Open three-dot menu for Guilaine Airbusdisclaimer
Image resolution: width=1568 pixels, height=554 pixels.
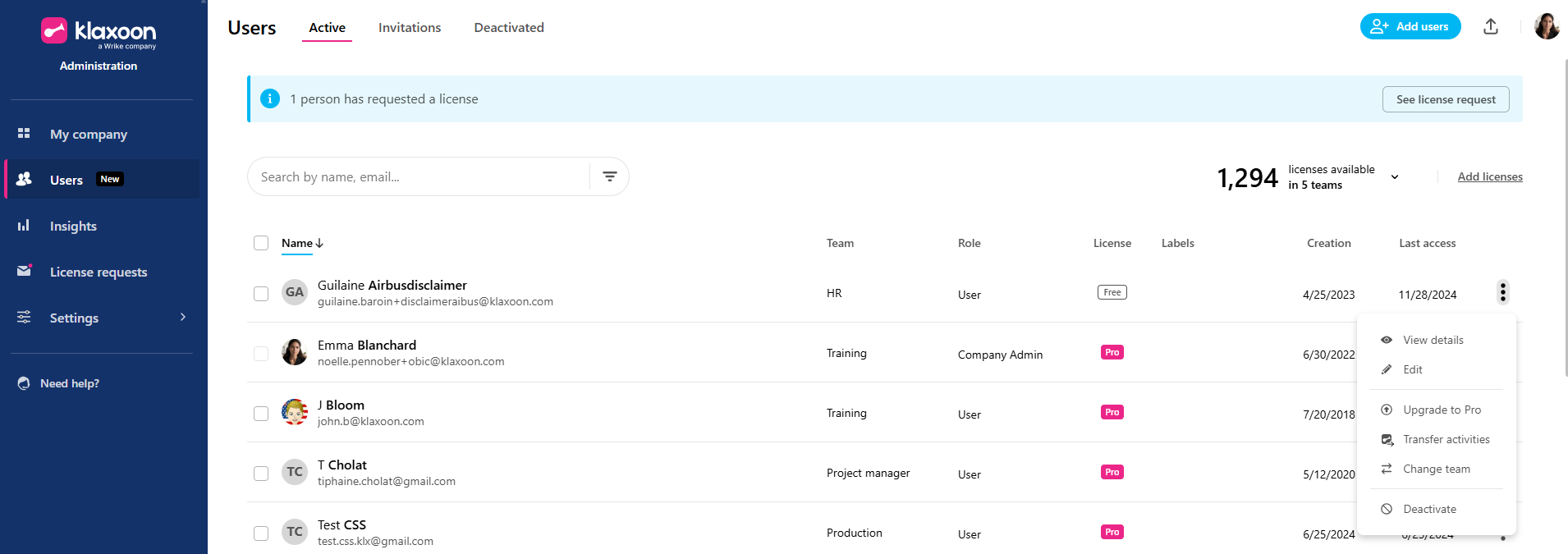click(1502, 292)
